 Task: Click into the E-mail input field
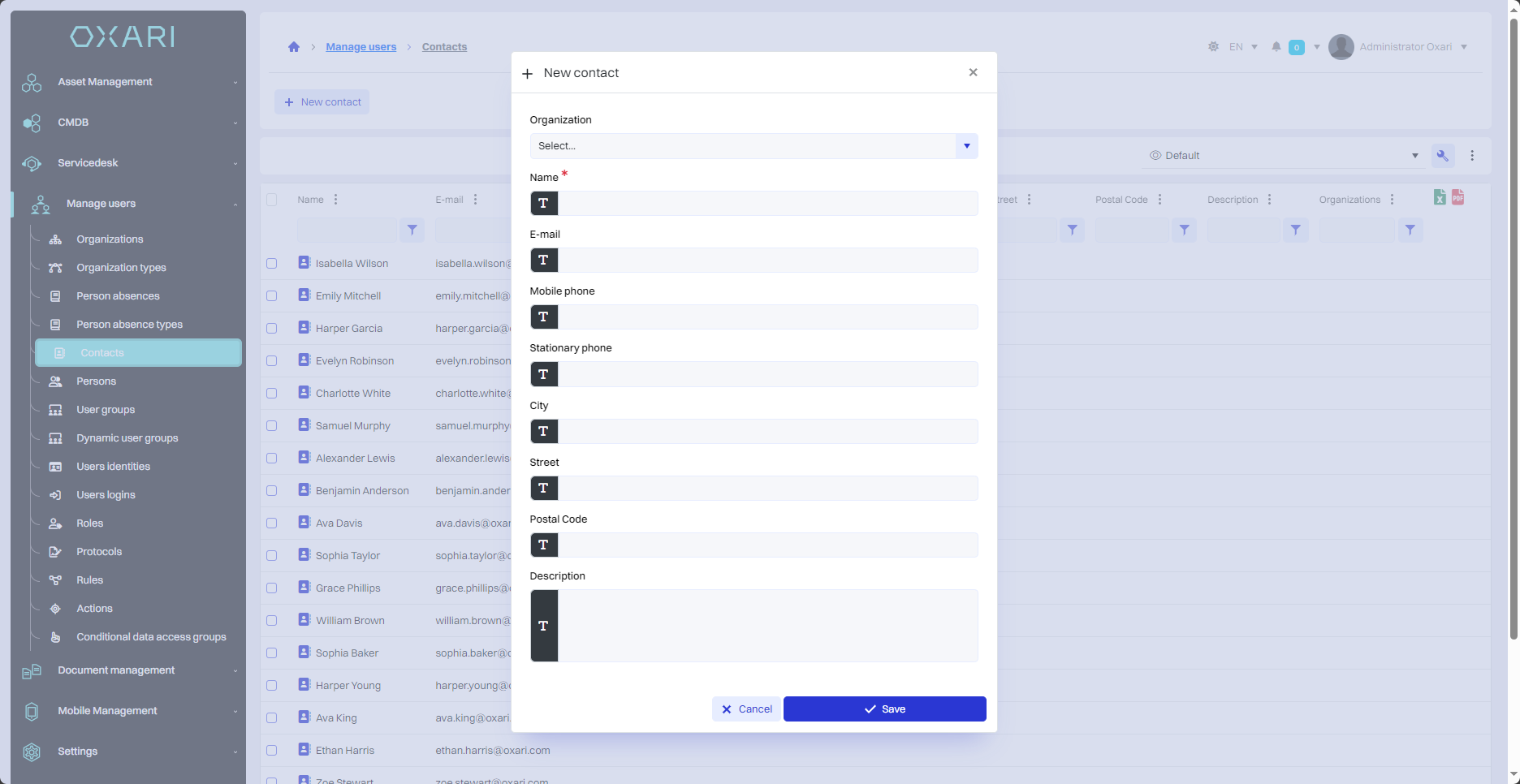(x=767, y=261)
